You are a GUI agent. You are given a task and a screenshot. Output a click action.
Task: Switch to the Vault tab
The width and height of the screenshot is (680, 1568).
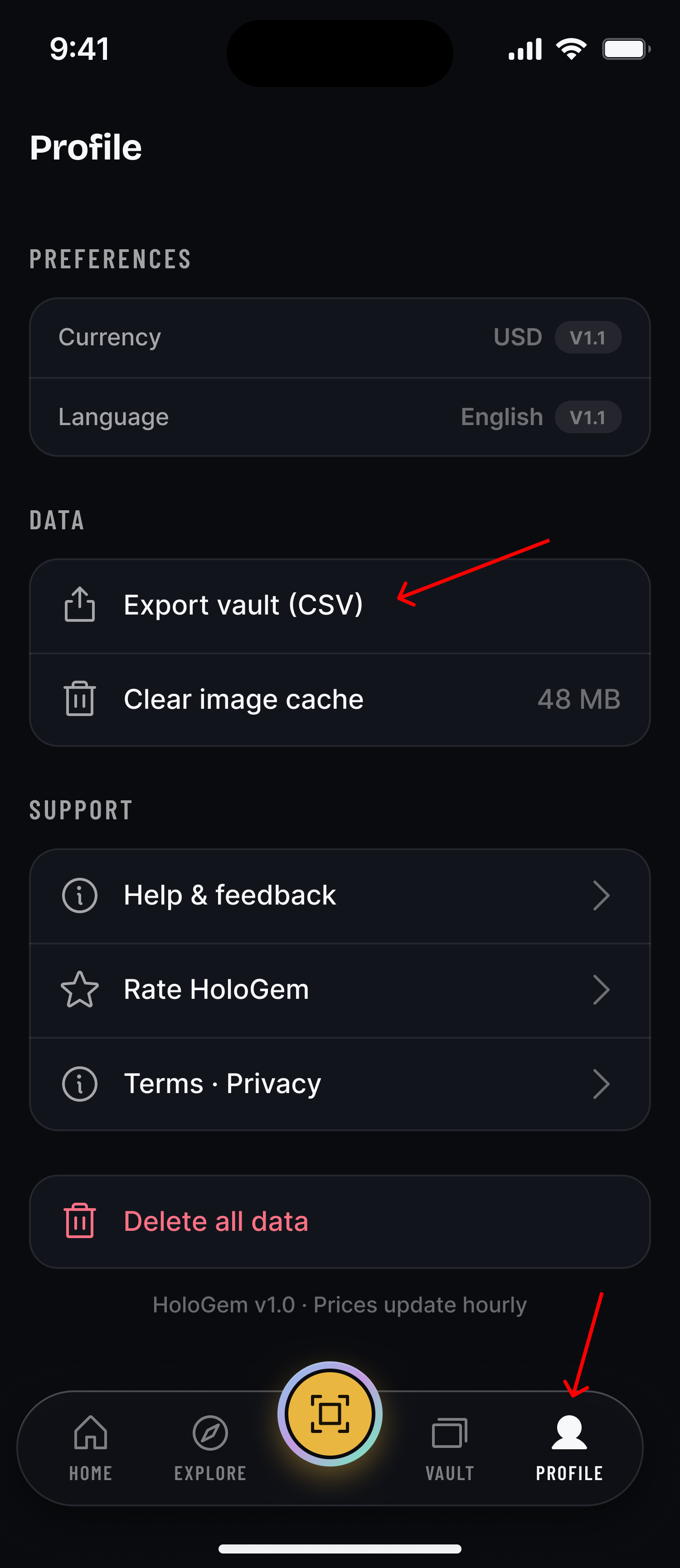[449, 1448]
